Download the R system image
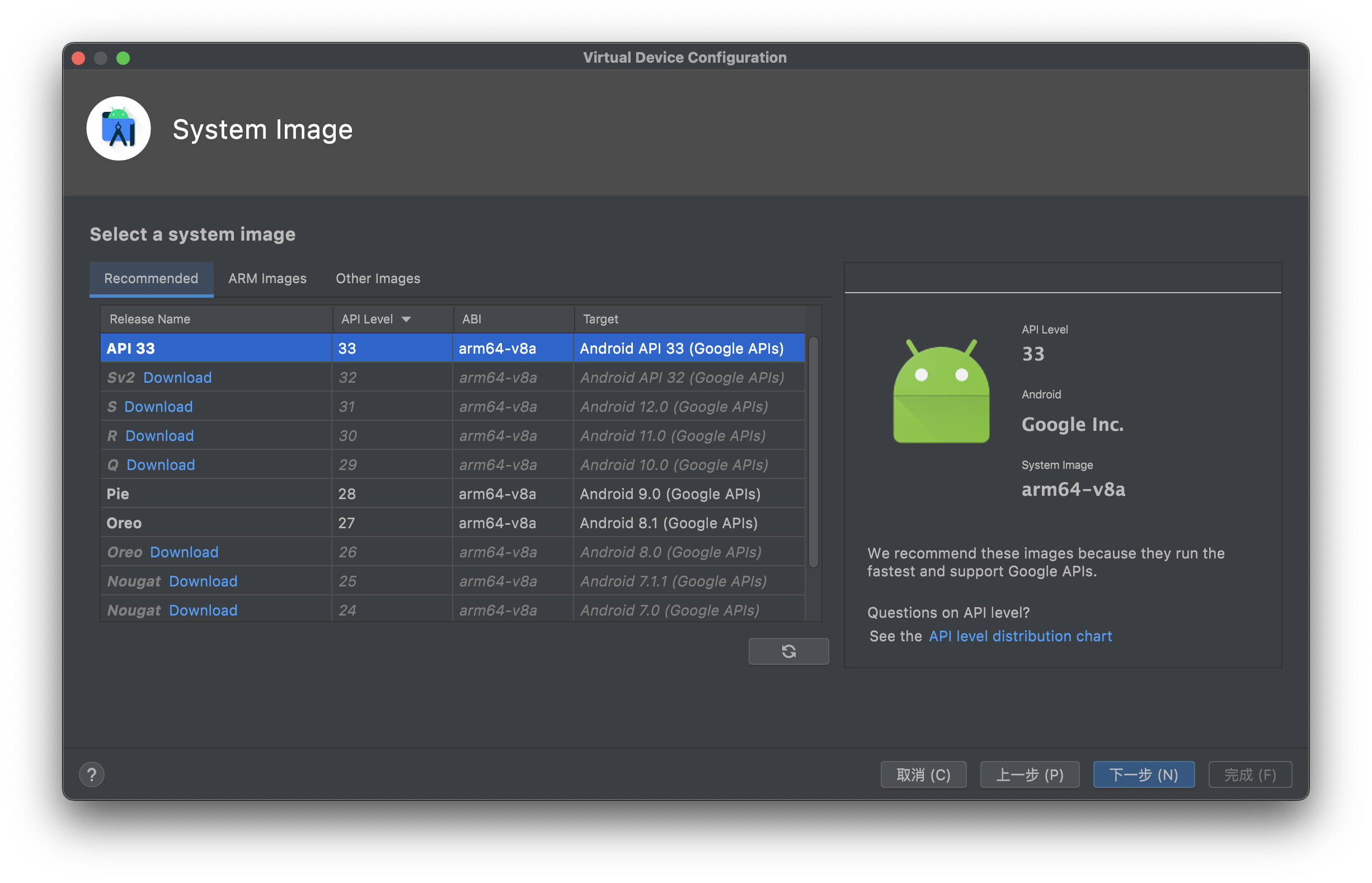 (x=159, y=436)
